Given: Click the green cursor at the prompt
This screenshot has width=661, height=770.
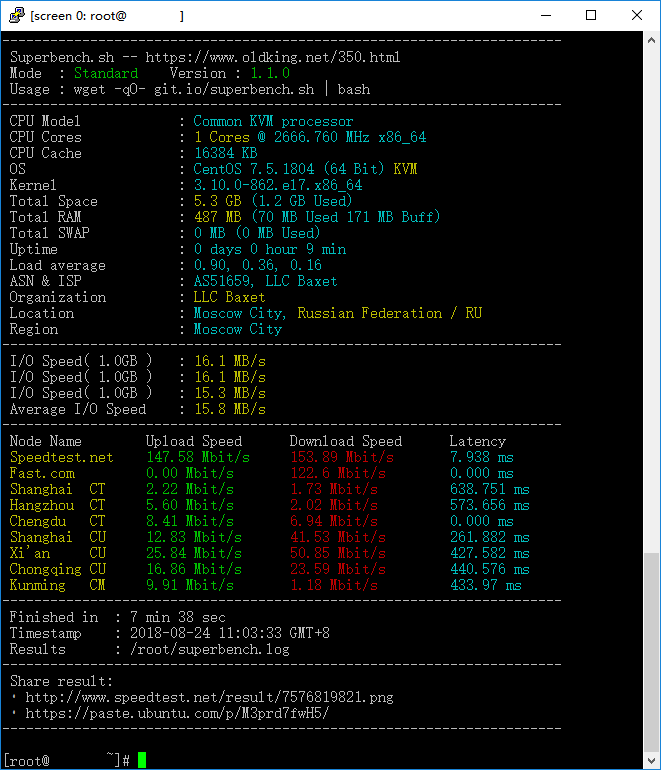Looking at the screenshot, I should (142, 761).
